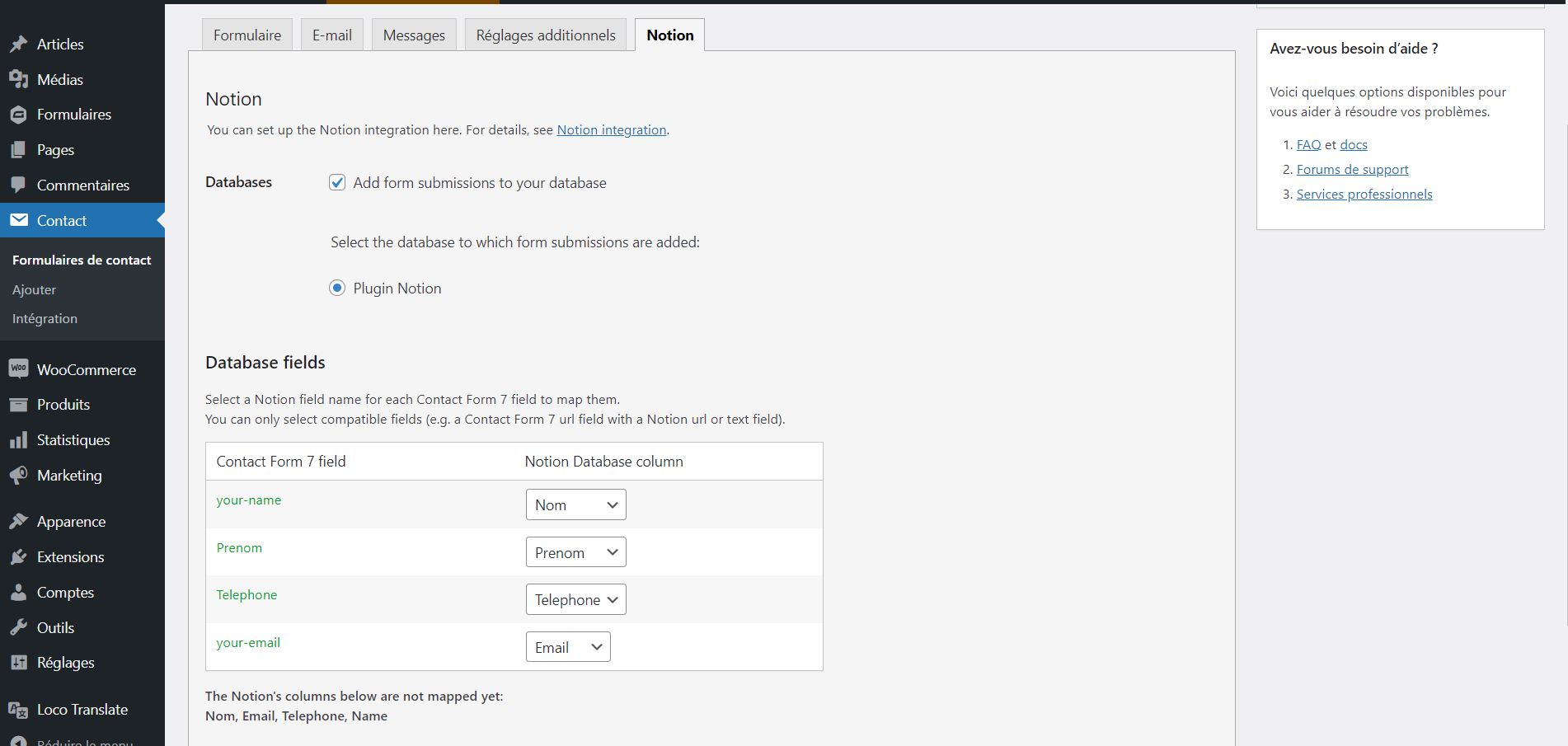This screenshot has height=746, width=1568.
Task: Click the Articles pin icon
Action: 18,45
